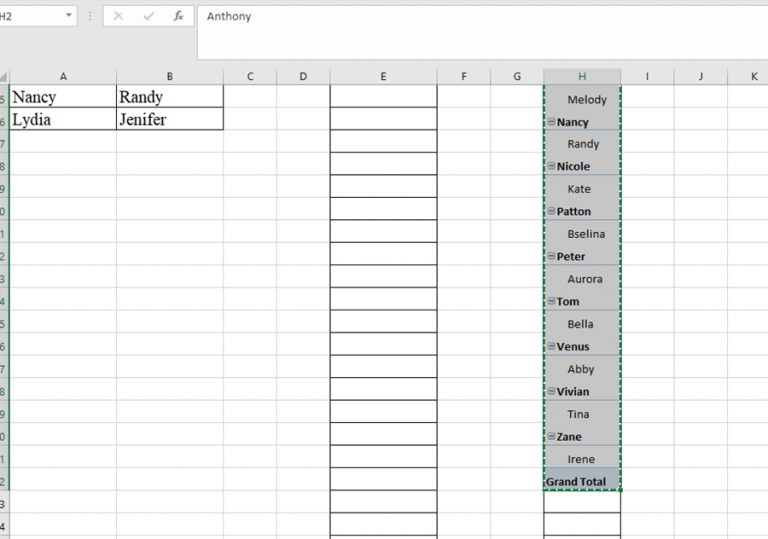
Task: Collapse the Vivian pivot group
Action: coord(551,391)
